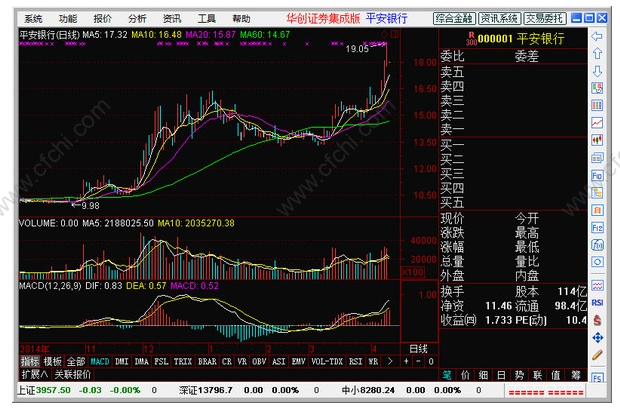Image resolution: width=620 pixels, height=411 pixels.
Task: Click the candlestick chart icon in sidebar
Action: tap(597, 140)
